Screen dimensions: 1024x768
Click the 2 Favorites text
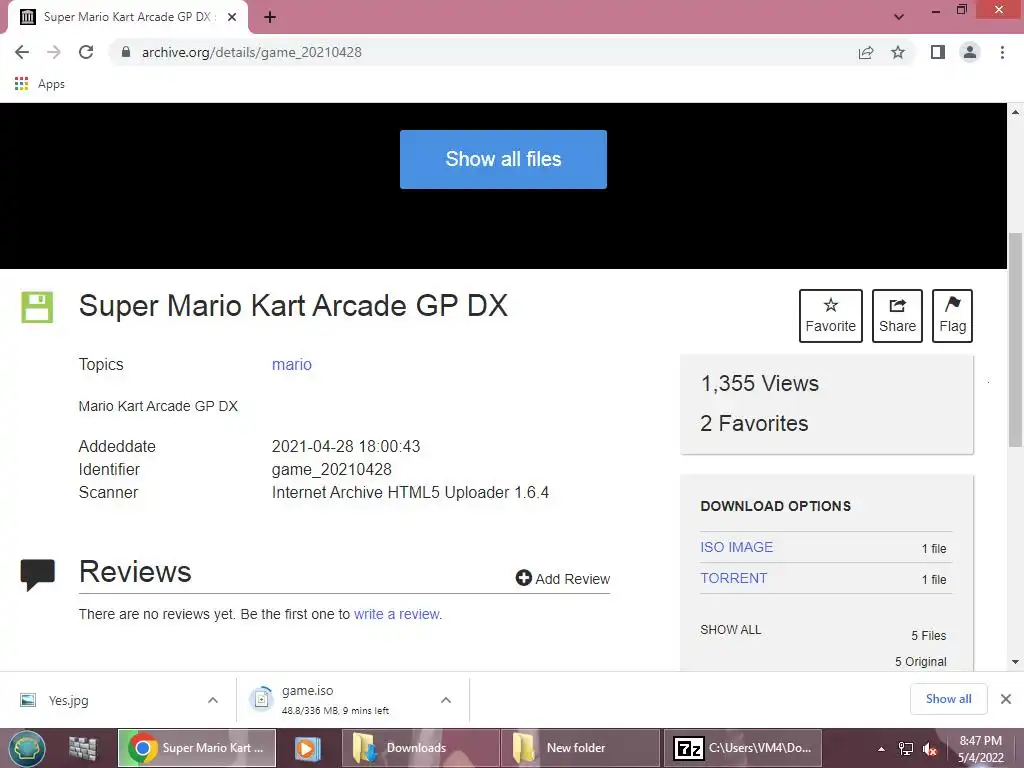(x=754, y=423)
